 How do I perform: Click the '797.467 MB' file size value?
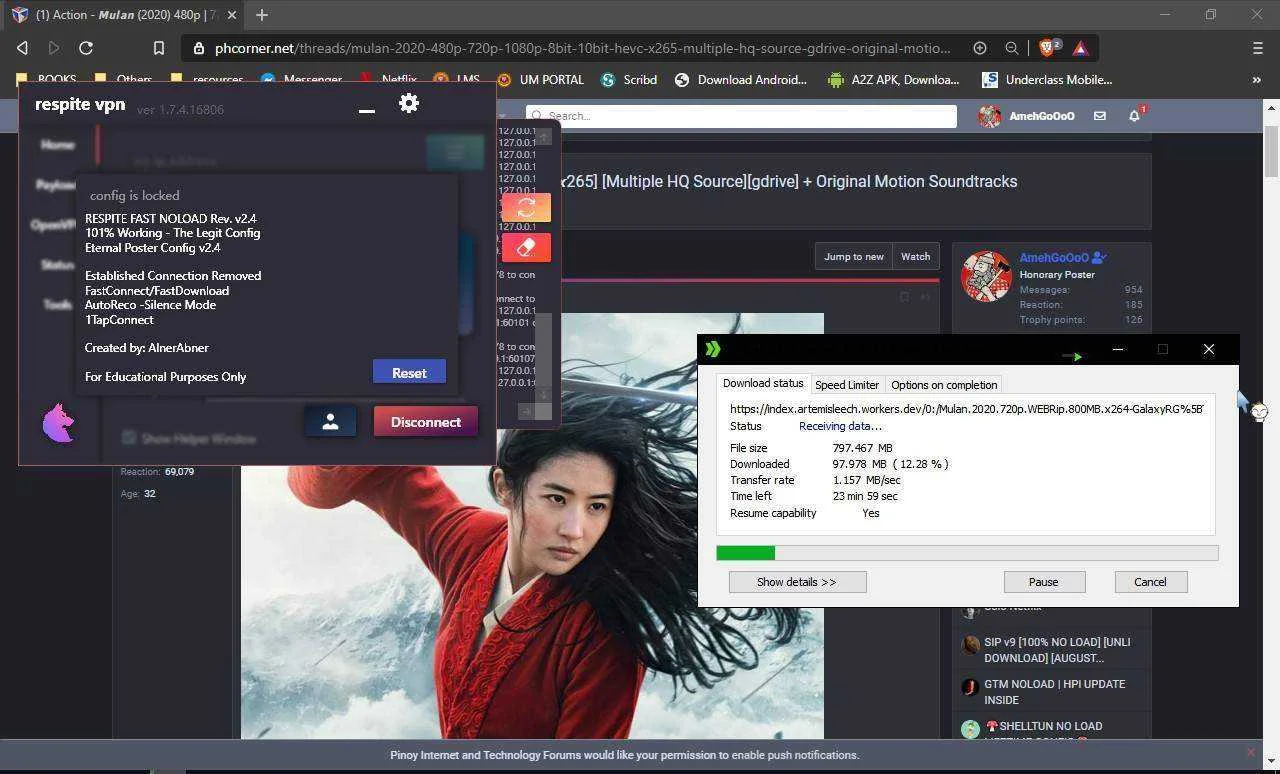coord(862,448)
